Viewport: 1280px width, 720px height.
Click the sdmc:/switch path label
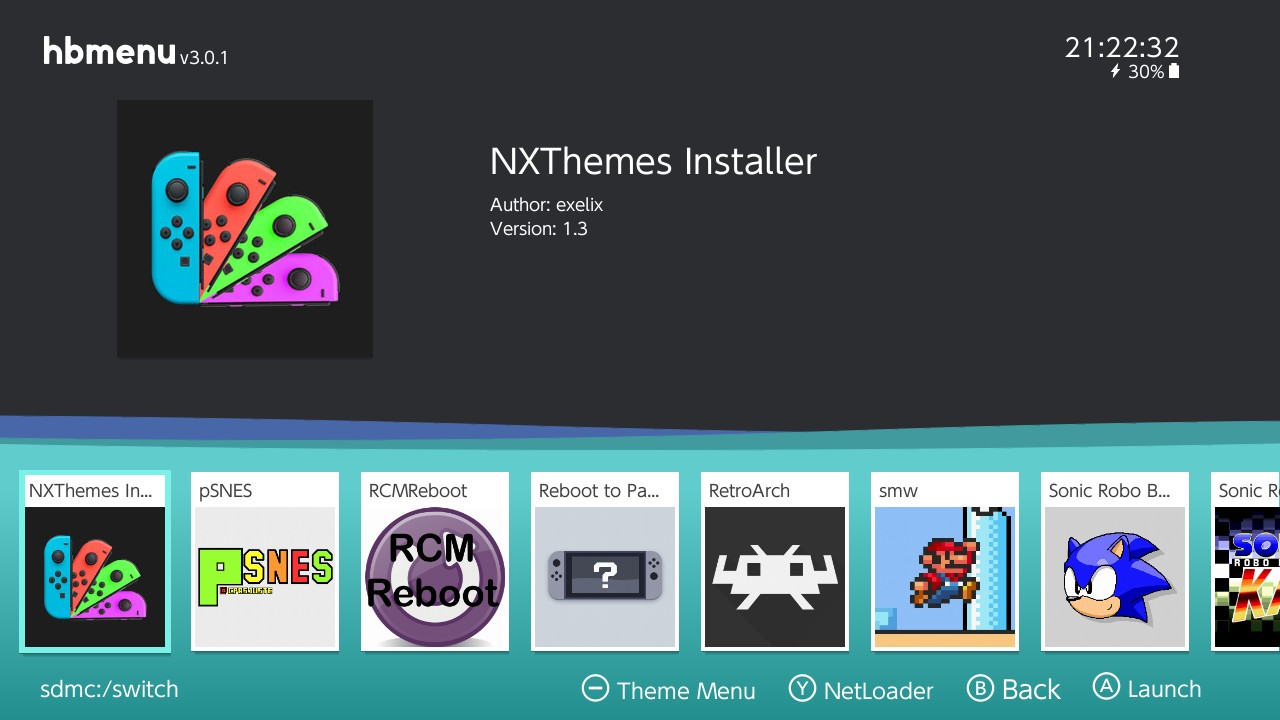pos(109,689)
